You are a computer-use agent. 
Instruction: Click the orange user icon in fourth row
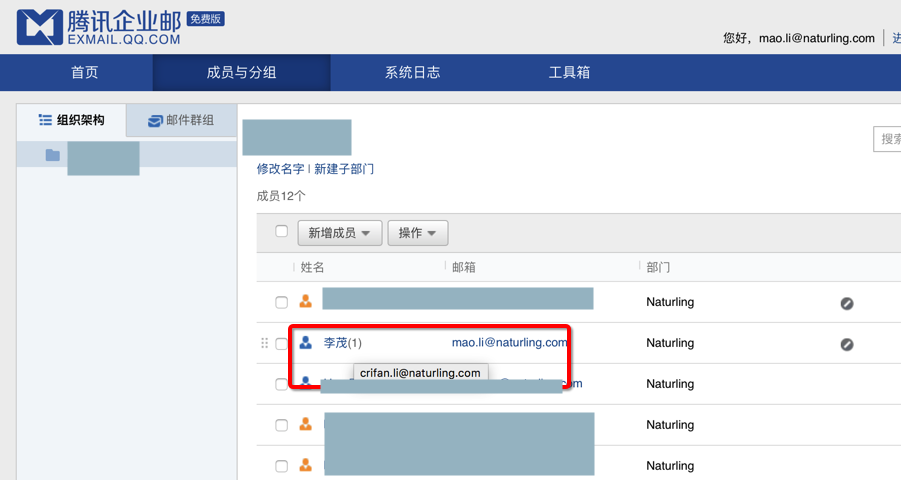306,424
